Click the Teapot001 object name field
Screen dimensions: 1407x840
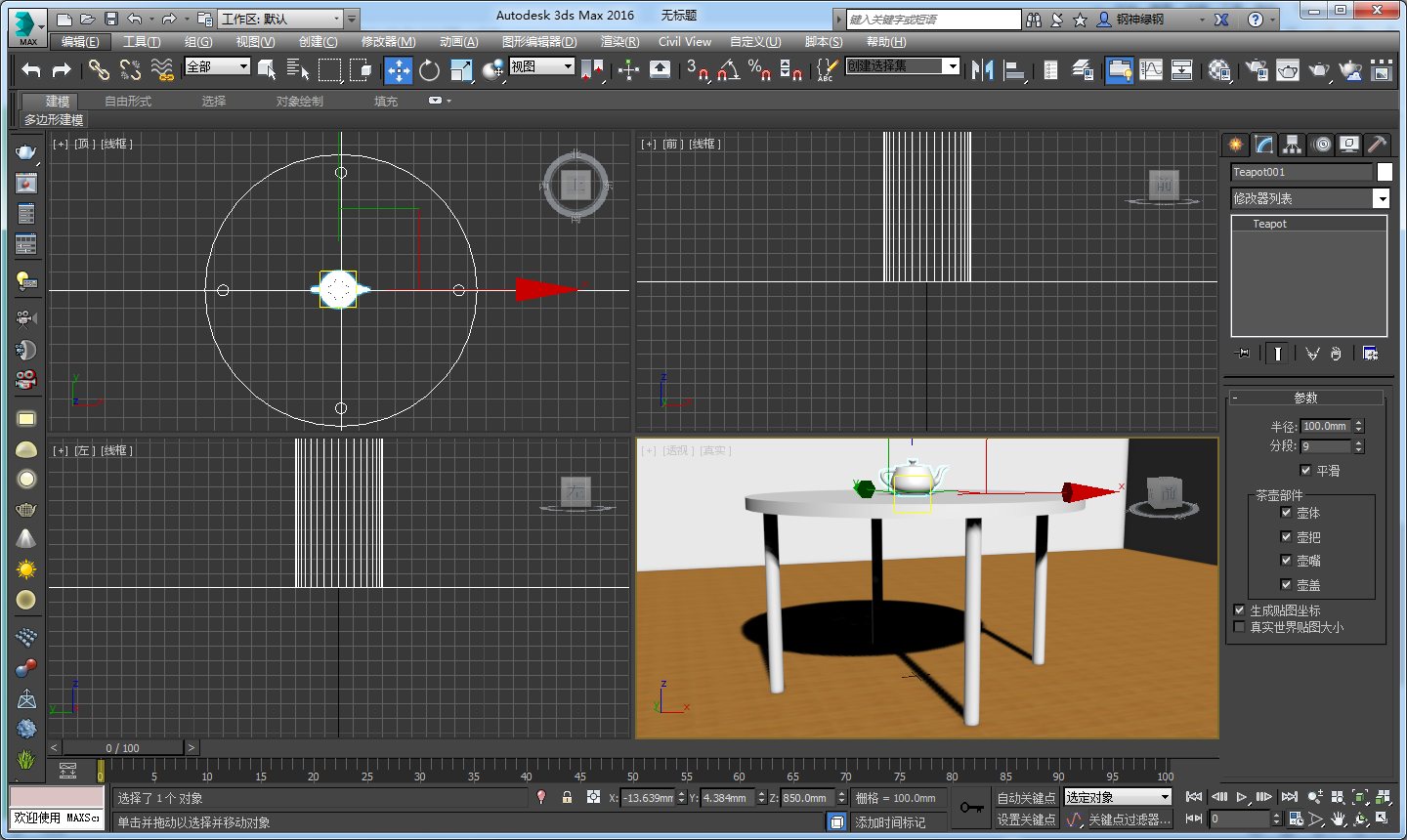coord(1301,172)
